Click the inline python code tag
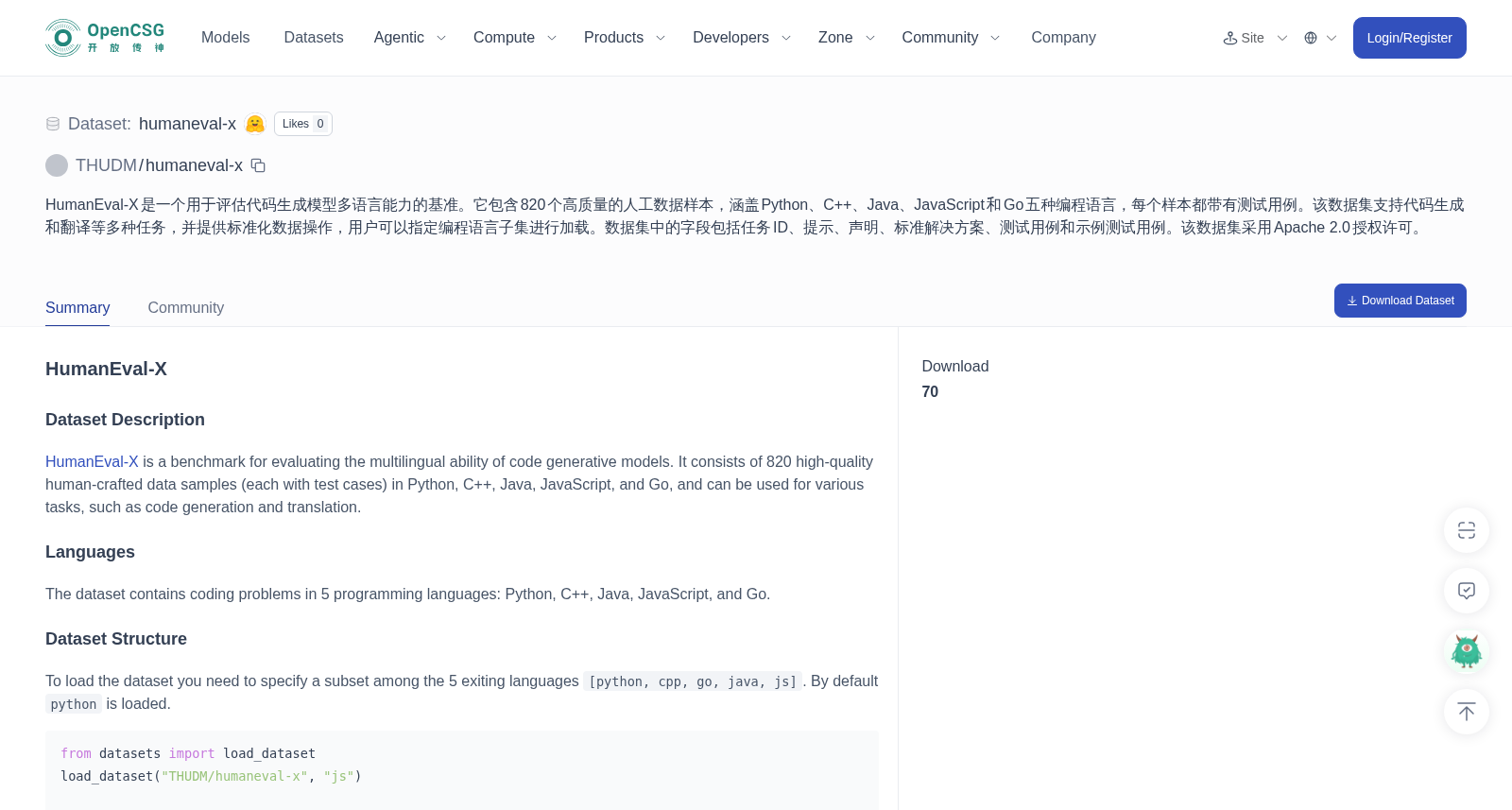The image size is (1512, 810). pos(74,704)
